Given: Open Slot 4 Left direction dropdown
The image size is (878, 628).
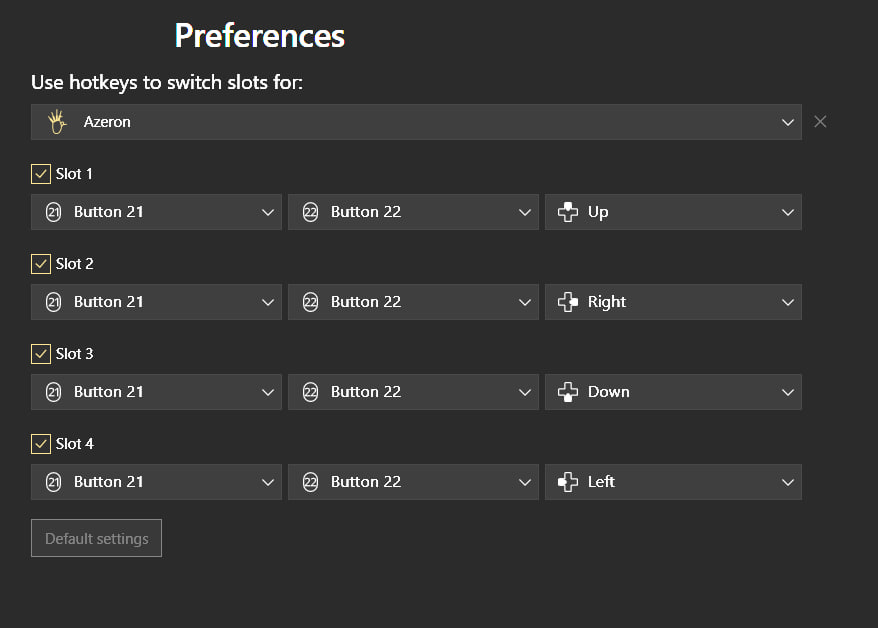Looking at the screenshot, I should (x=673, y=482).
